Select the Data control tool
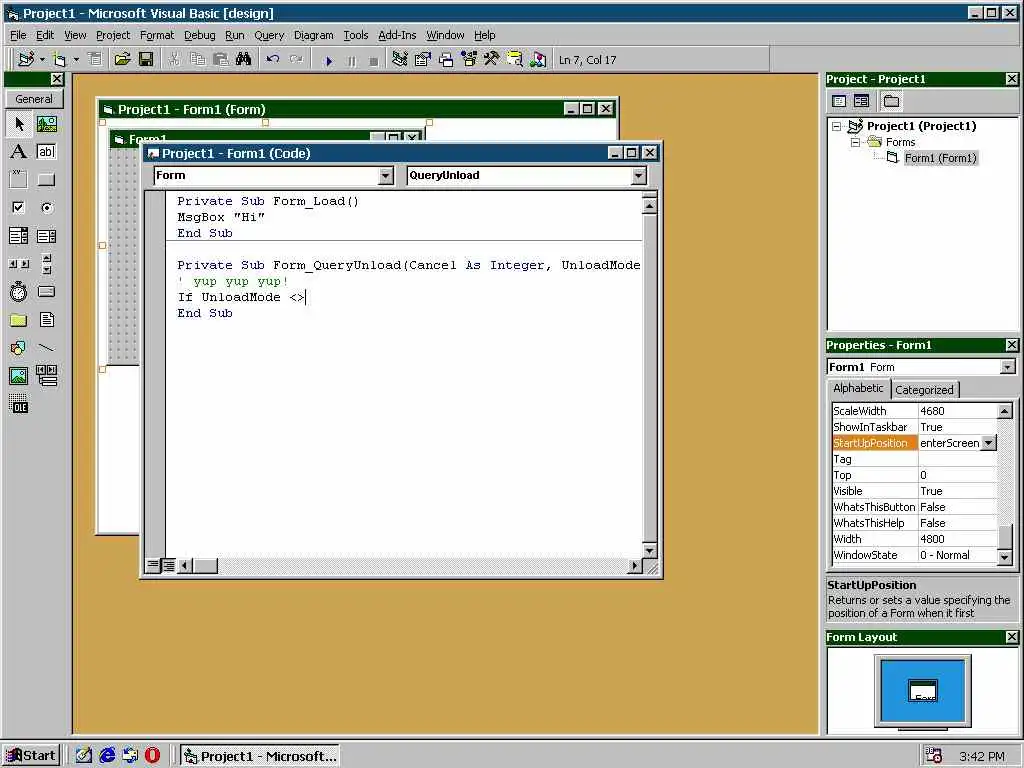Image resolution: width=1024 pixels, height=768 pixels. [x=46, y=376]
